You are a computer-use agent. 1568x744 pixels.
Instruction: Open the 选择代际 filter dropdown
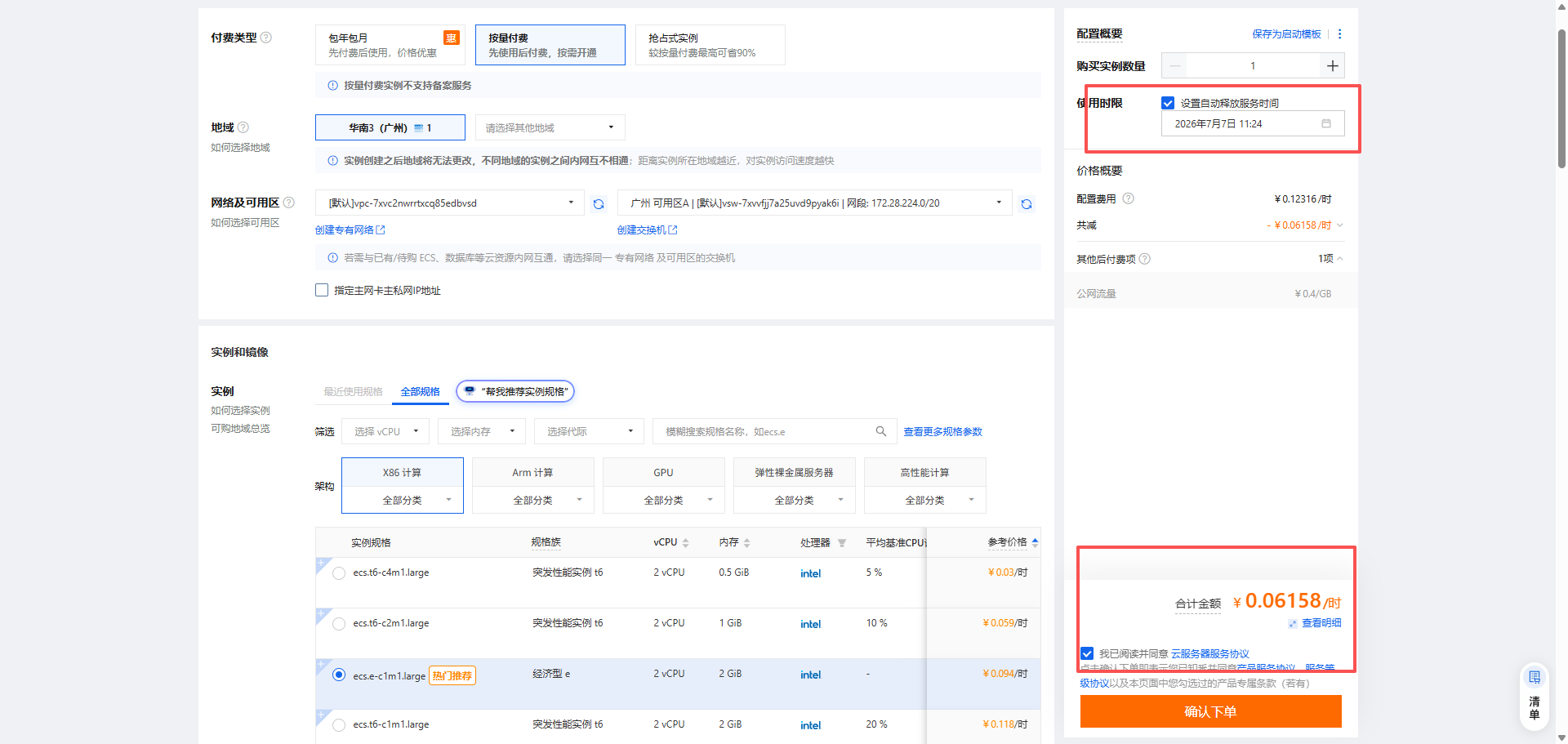point(589,431)
